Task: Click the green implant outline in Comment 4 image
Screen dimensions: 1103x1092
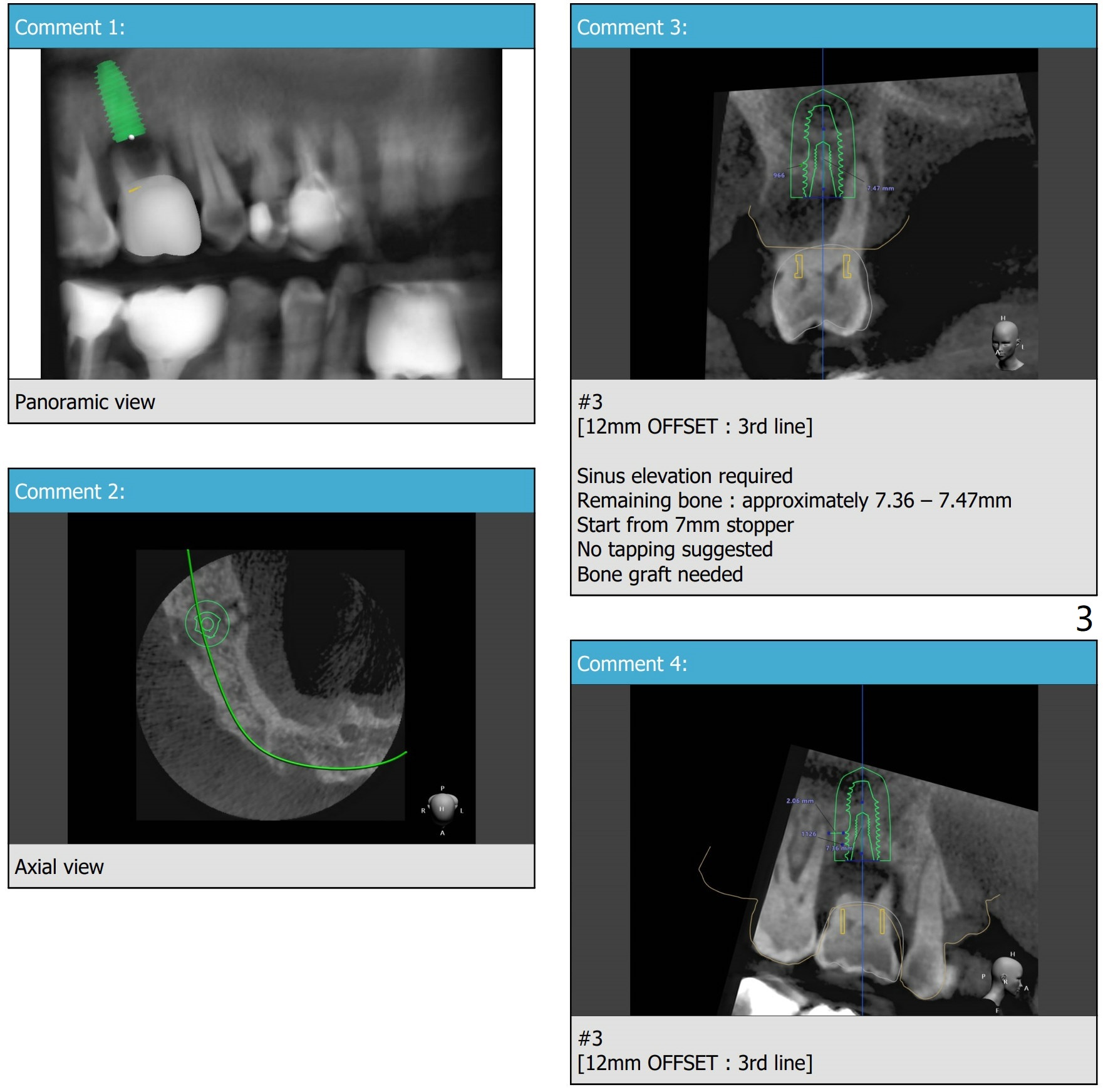Action: pos(862,815)
